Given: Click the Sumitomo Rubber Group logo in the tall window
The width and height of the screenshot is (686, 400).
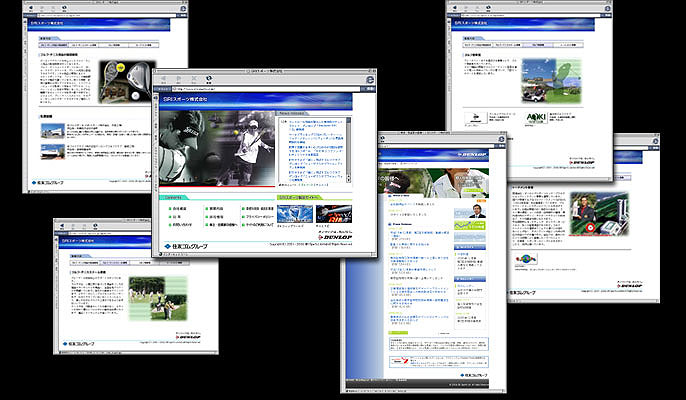Looking at the screenshot, I should (473, 375).
